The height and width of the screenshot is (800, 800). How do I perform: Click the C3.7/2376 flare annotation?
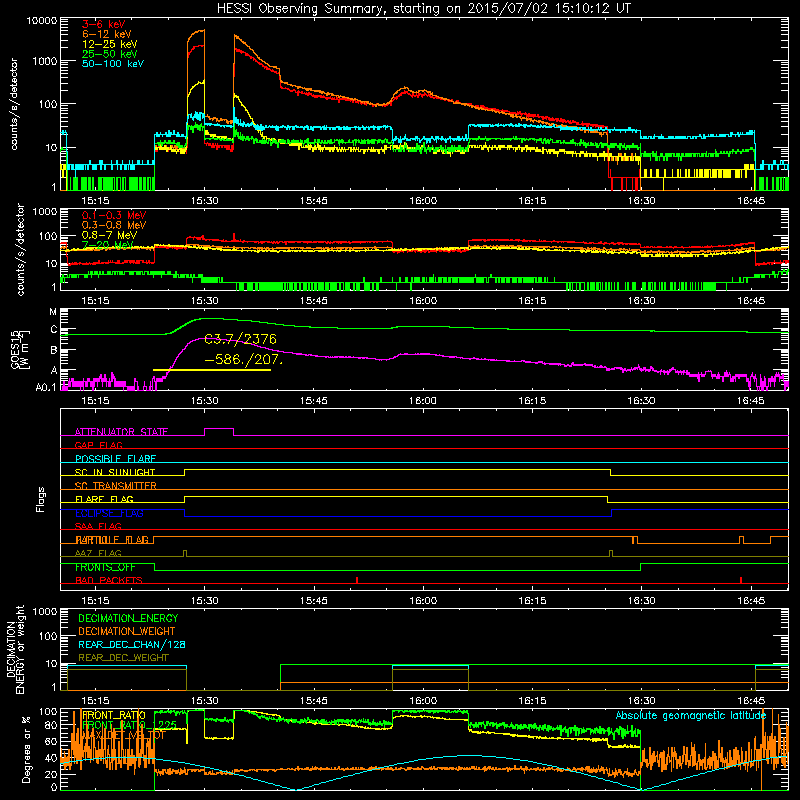pyautogui.click(x=240, y=339)
